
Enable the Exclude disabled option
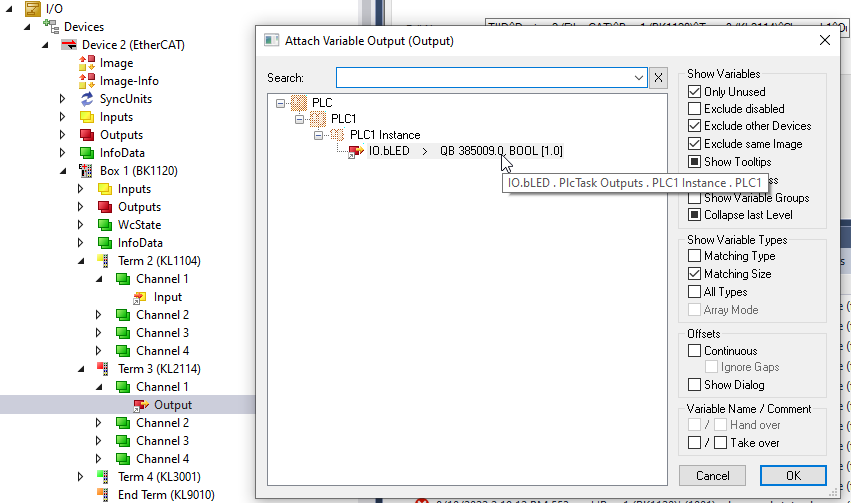pos(695,109)
